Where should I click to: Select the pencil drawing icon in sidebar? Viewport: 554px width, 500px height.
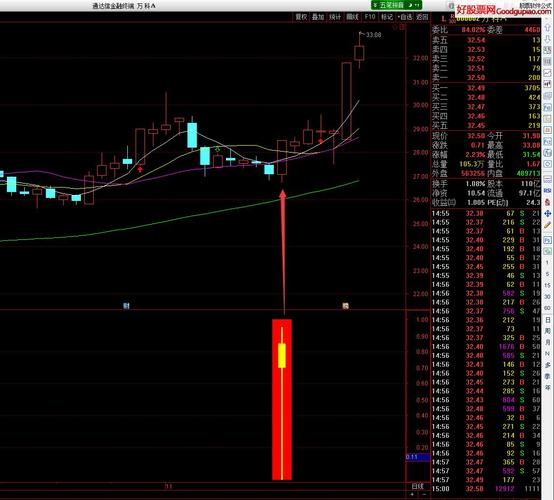pos(548,225)
